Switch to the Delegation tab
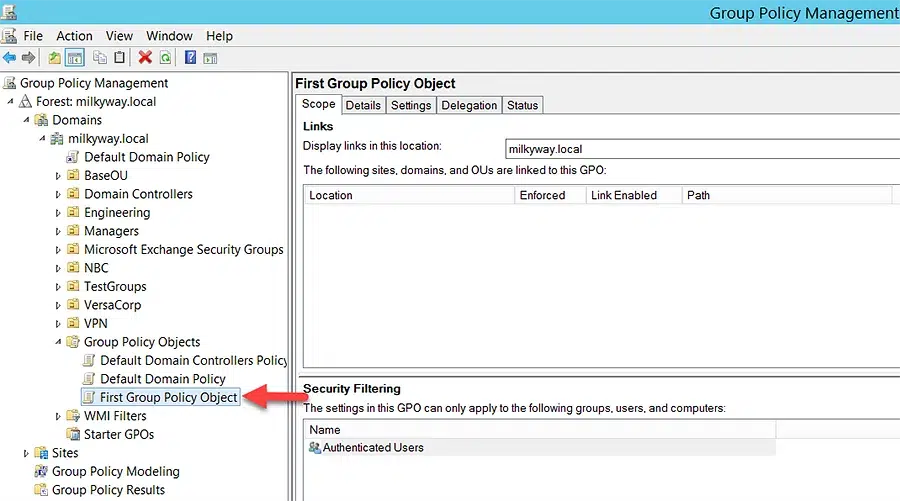 coord(469,106)
